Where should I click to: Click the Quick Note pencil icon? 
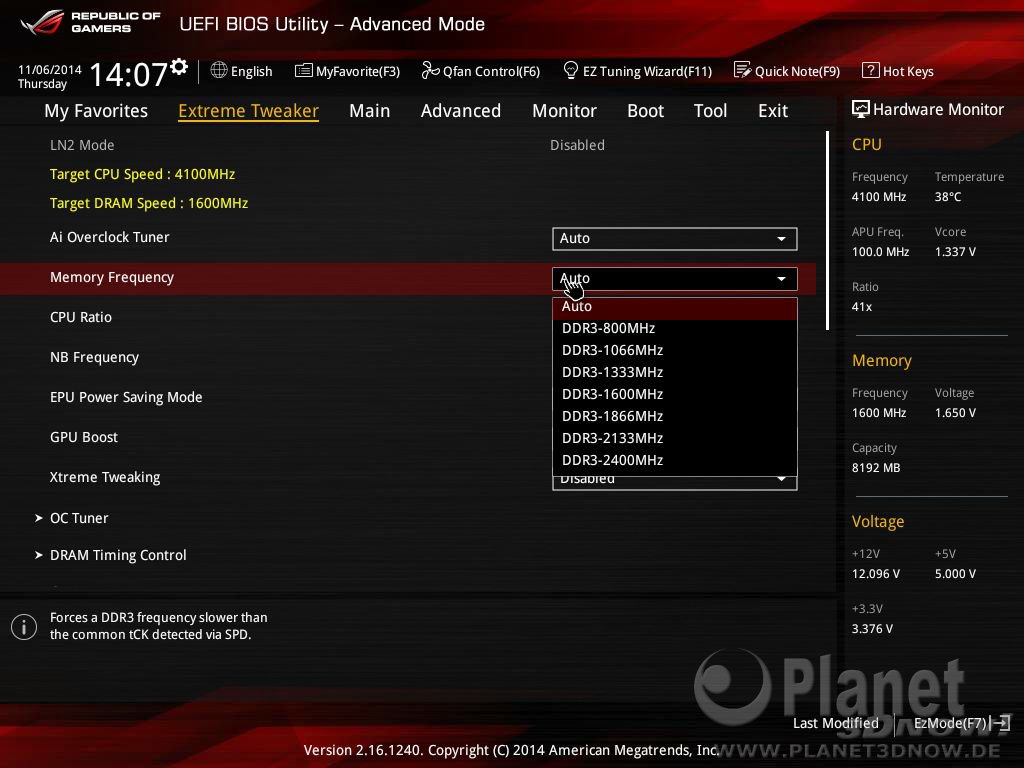click(x=743, y=70)
